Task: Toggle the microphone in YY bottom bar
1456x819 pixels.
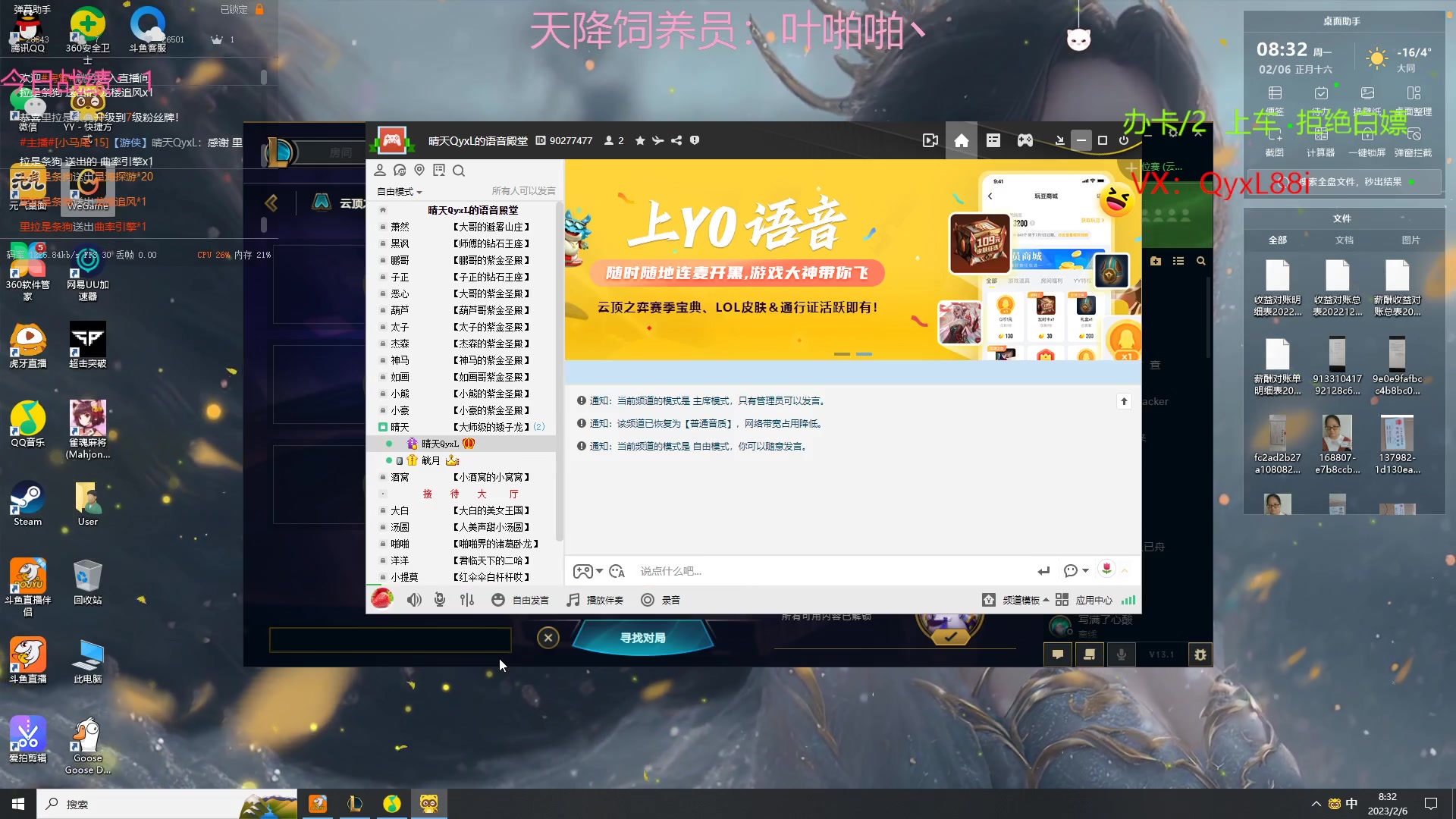Action: tap(440, 600)
